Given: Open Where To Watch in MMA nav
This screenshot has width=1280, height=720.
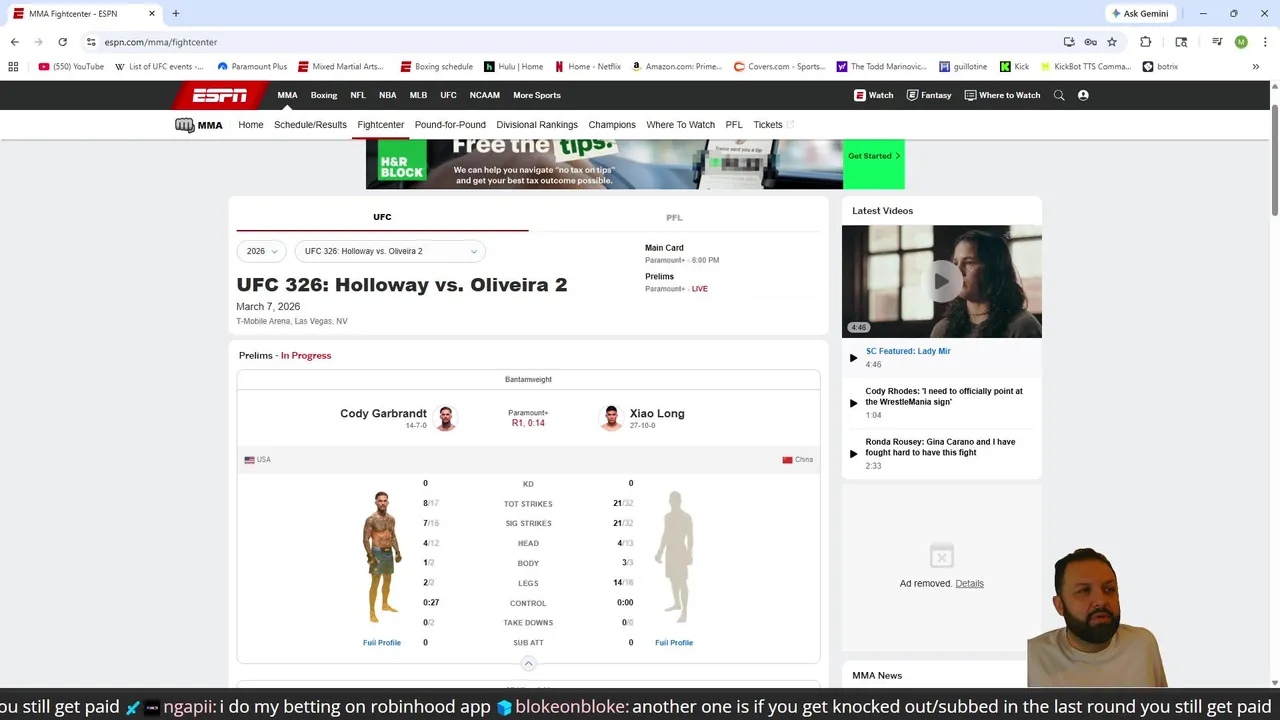Looking at the screenshot, I should pos(680,125).
